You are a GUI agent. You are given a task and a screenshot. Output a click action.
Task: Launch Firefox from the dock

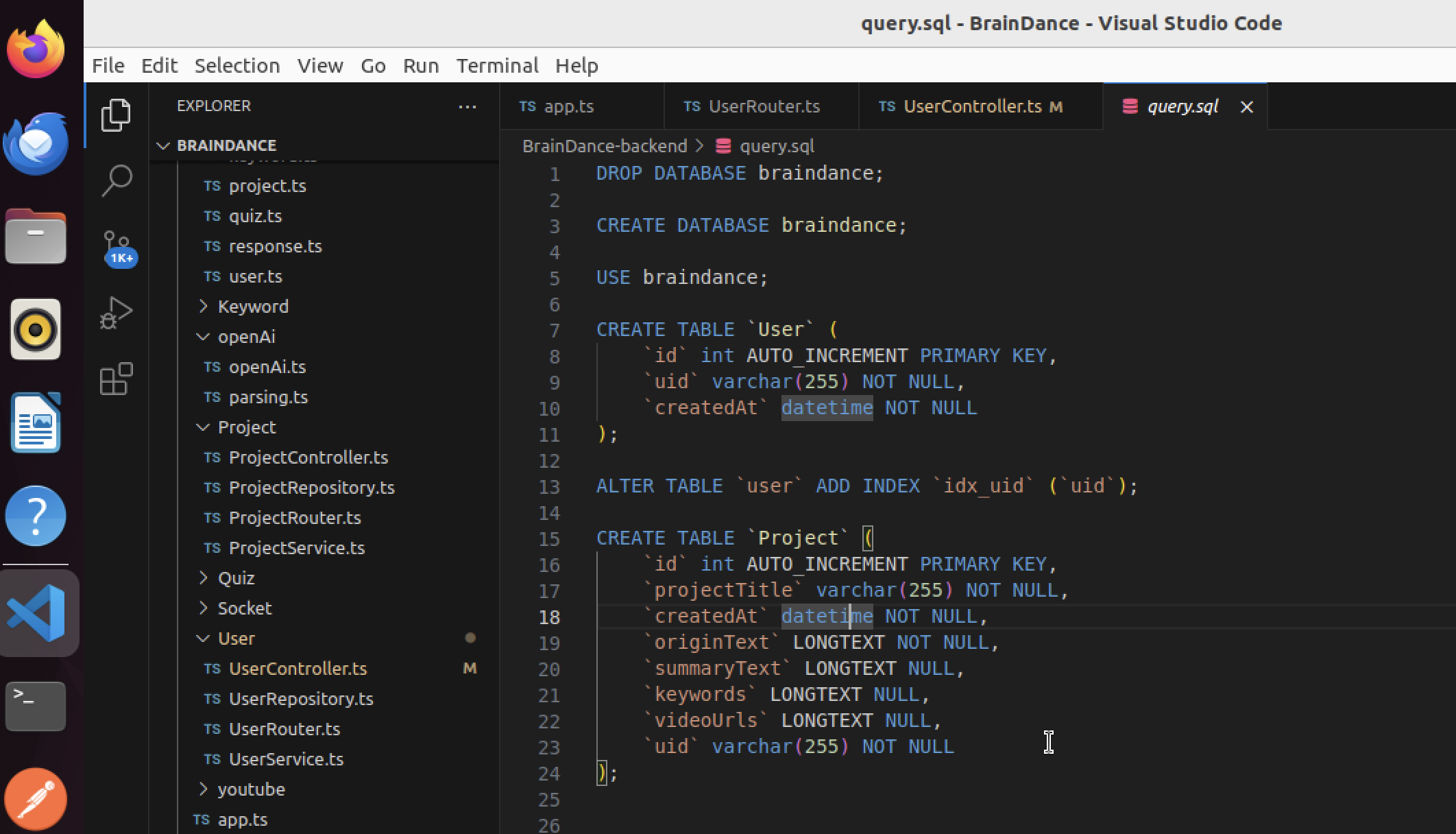pos(36,49)
